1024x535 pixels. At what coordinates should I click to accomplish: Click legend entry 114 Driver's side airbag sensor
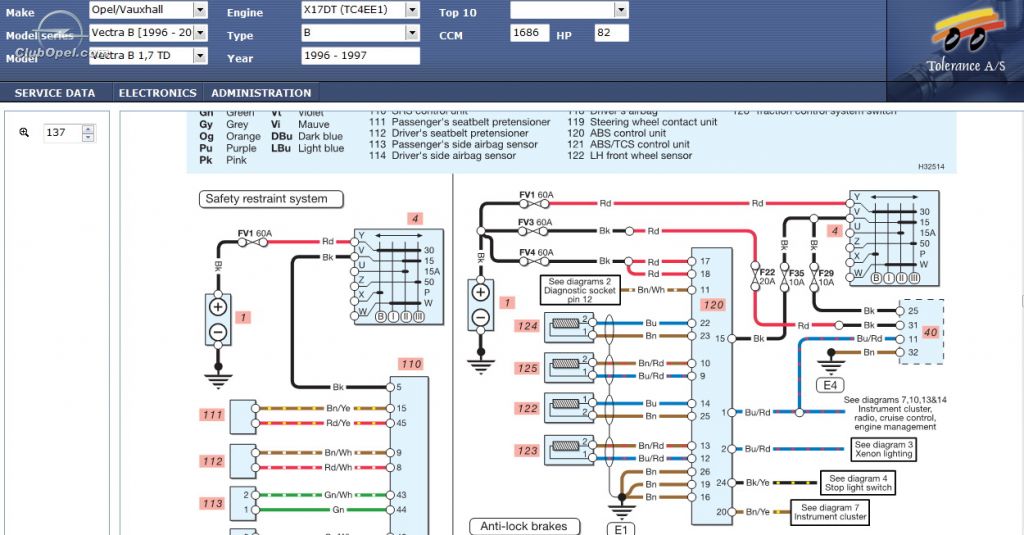click(442, 155)
